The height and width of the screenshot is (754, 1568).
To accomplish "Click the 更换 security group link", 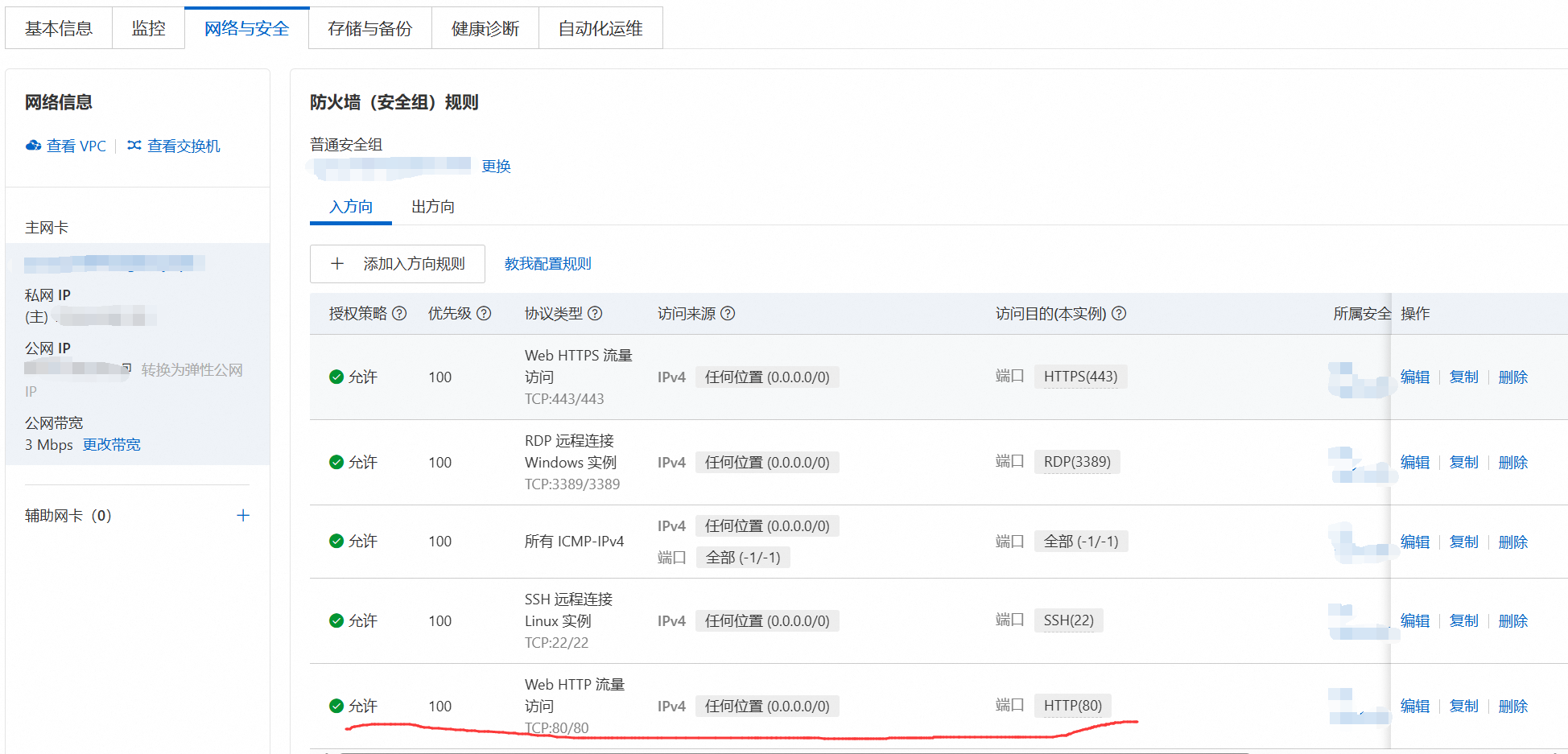I will pos(497,166).
